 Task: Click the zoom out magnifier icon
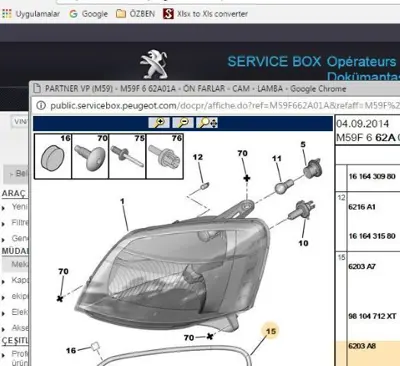[183, 123]
